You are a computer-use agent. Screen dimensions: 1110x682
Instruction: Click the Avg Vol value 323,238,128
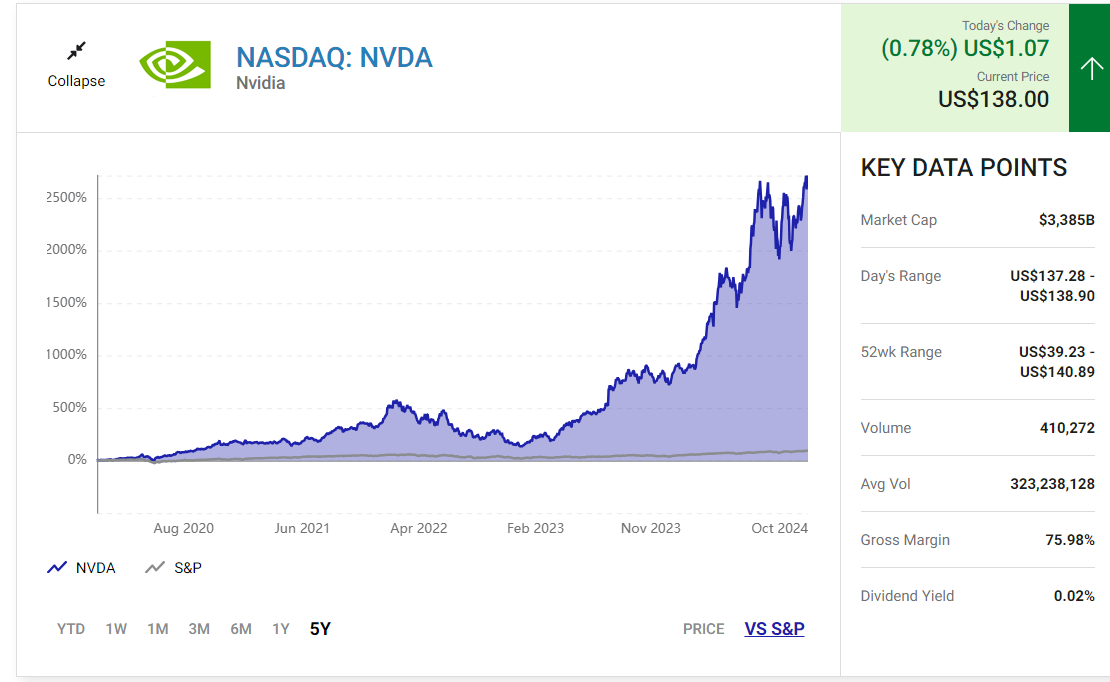click(x=1052, y=484)
